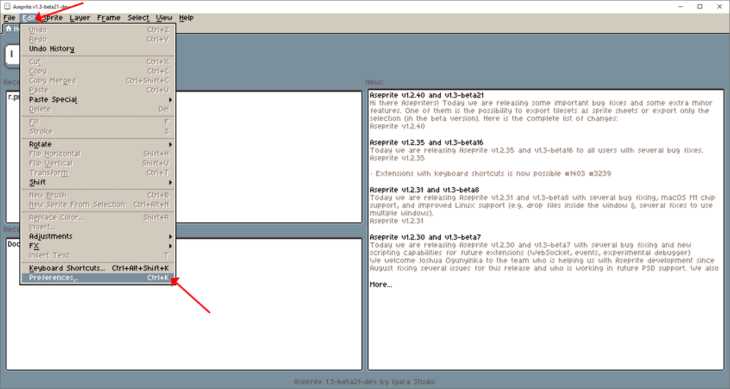Viewport: 730px width, 389px height.
Task: Open the Sprite menu
Action: tap(52, 18)
